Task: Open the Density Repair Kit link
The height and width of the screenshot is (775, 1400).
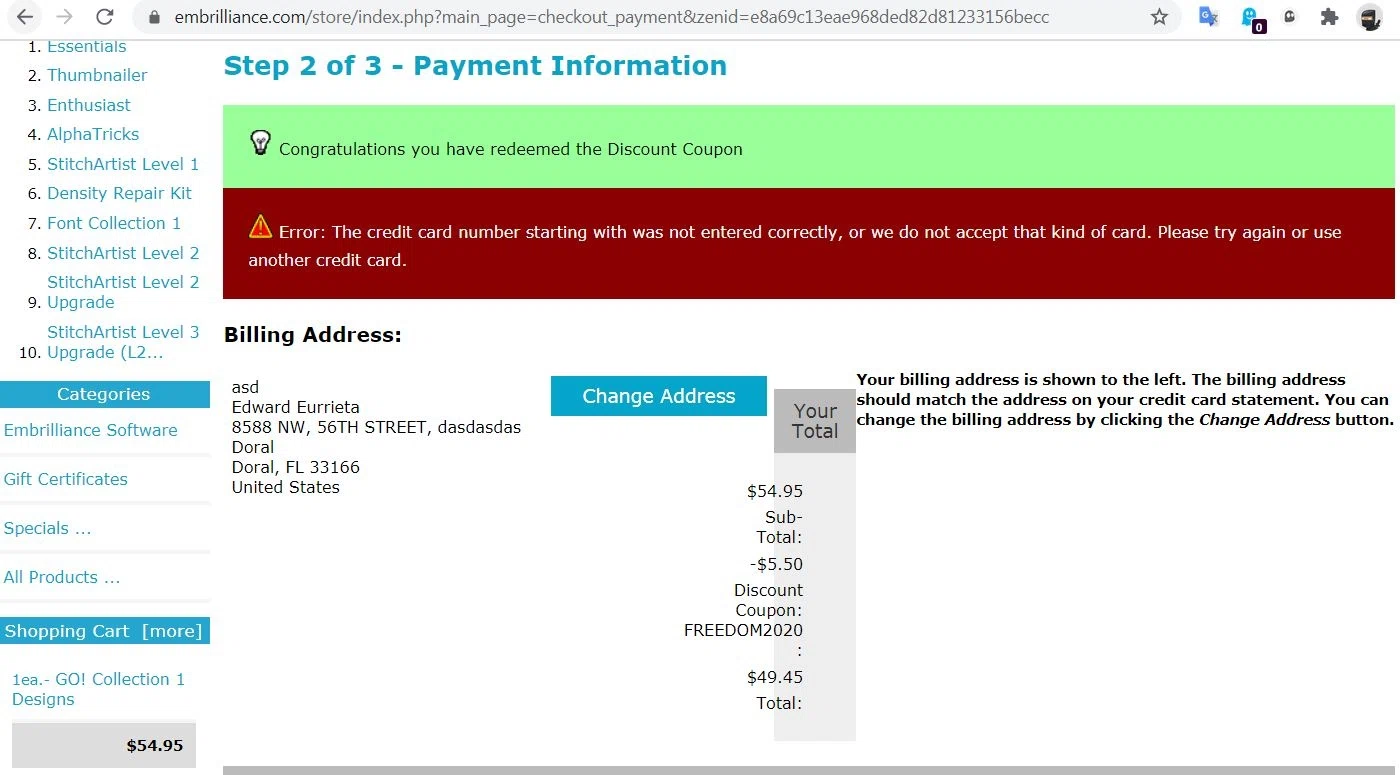Action: click(119, 193)
